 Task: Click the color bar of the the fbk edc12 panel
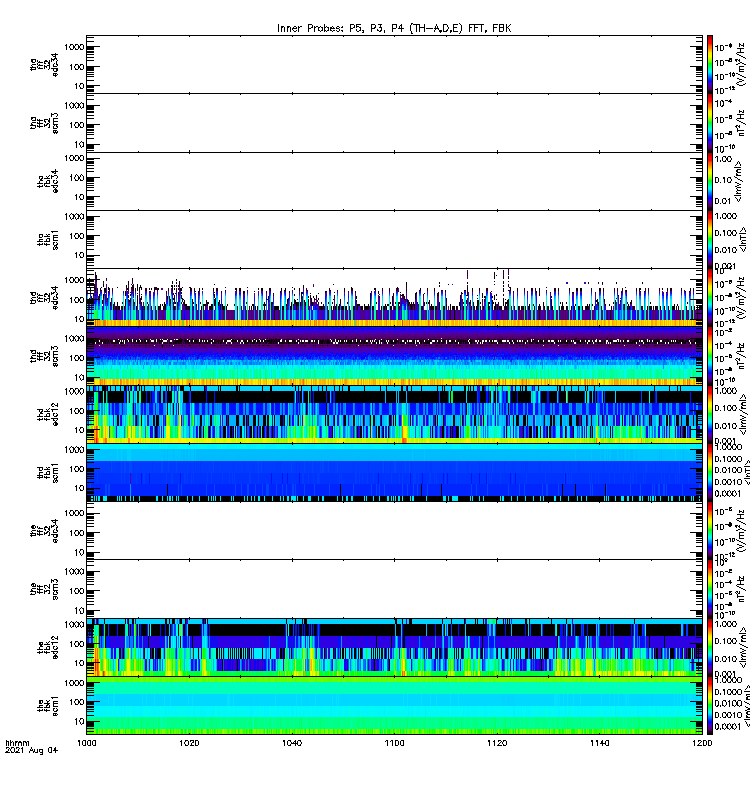(710, 647)
